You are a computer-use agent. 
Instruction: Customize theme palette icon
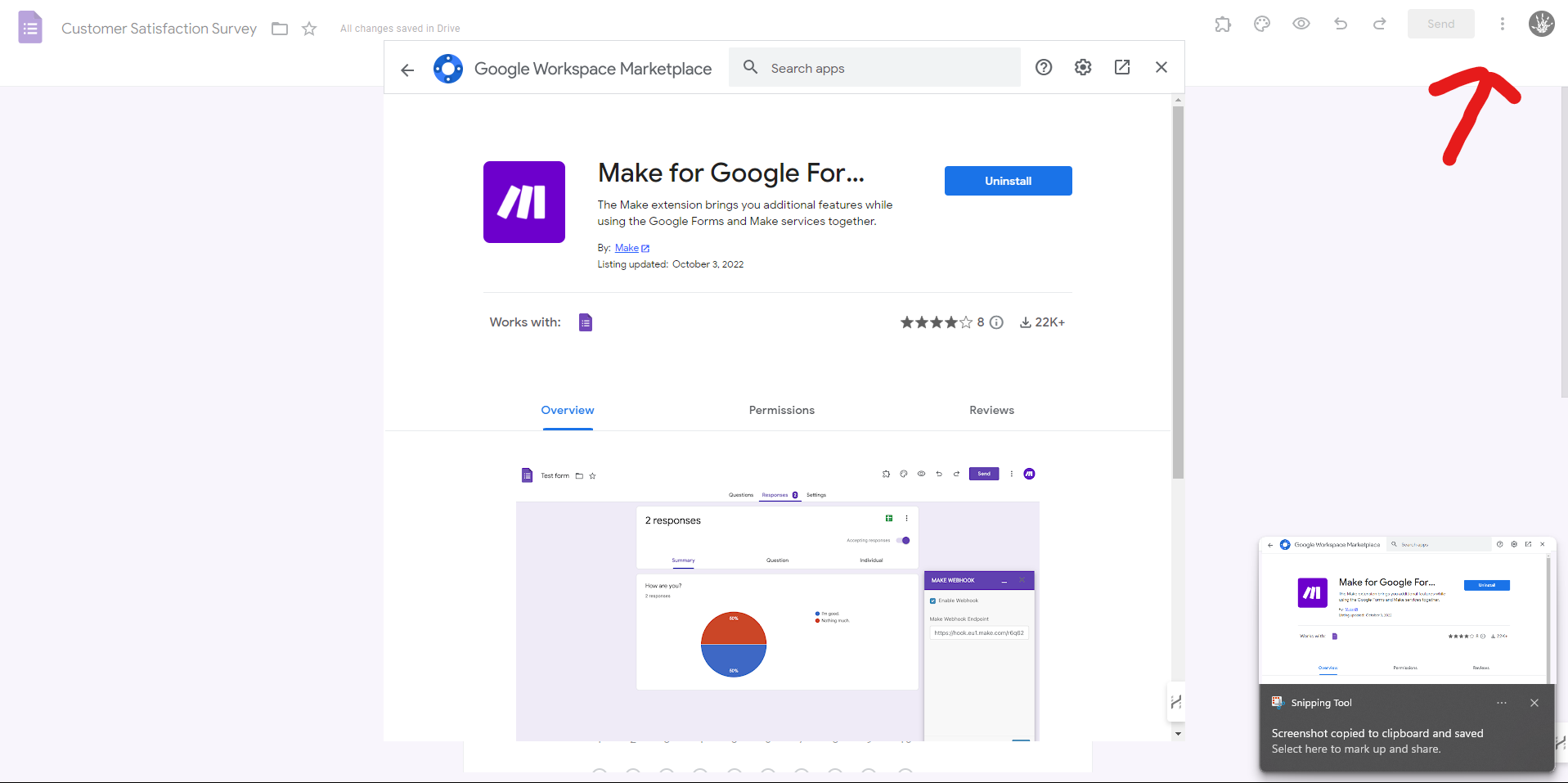[1262, 24]
